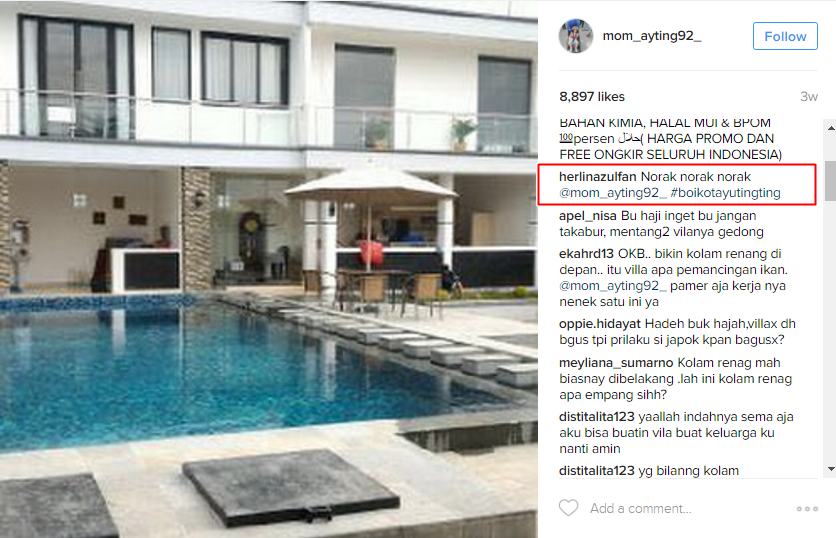Open mom_ayting92_ username in header
Viewport: 836px width, 538px height.
tap(652, 36)
